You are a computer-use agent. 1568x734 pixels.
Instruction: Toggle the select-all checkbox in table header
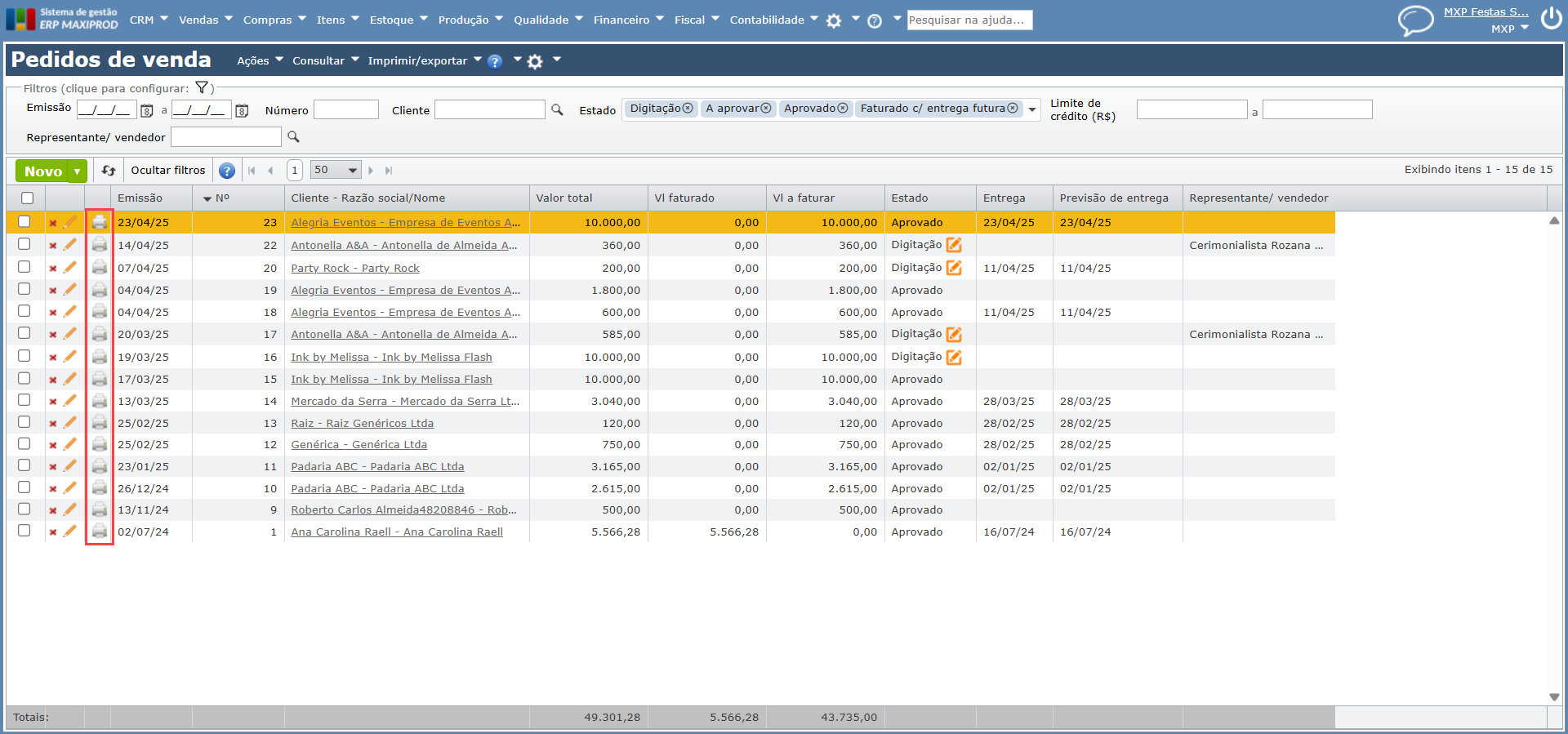click(x=27, y=198)
